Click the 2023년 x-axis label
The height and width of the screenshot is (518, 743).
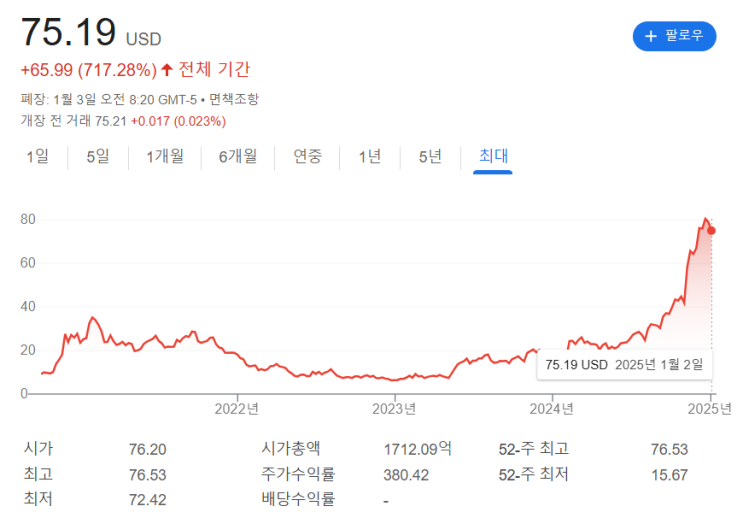(x=393, y=408)
